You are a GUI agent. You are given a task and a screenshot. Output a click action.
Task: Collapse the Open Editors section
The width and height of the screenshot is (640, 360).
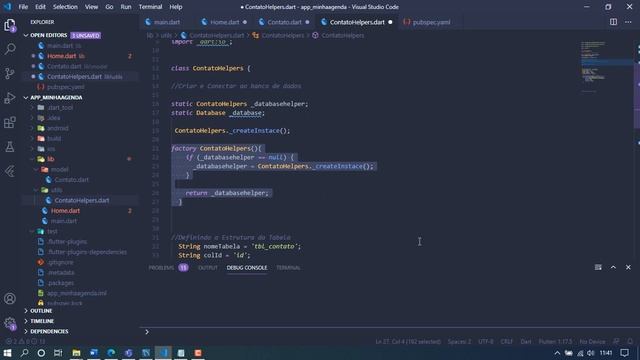pyautogui.click(x=26, y=36)
